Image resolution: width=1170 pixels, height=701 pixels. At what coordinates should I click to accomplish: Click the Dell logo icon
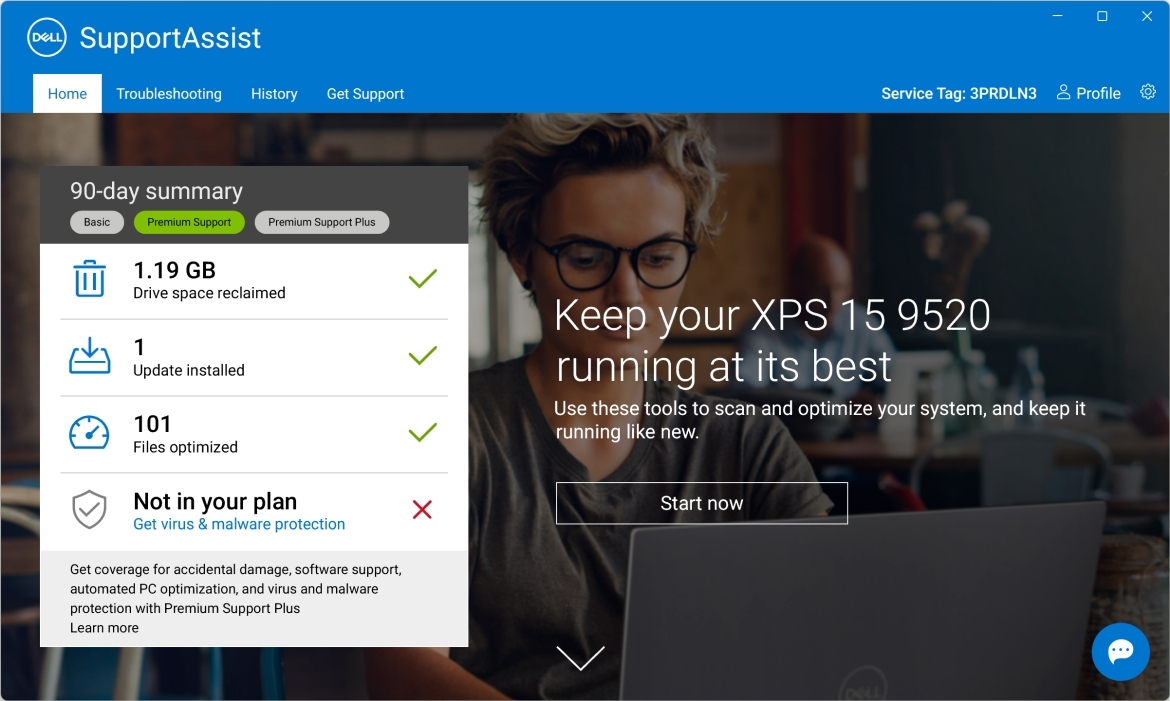(x=46, y=37)
